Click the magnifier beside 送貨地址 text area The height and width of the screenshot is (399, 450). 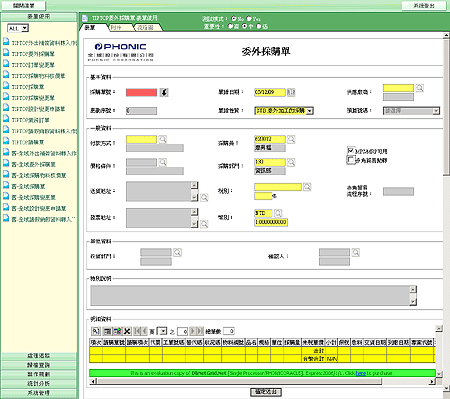[x=204, y=197]
